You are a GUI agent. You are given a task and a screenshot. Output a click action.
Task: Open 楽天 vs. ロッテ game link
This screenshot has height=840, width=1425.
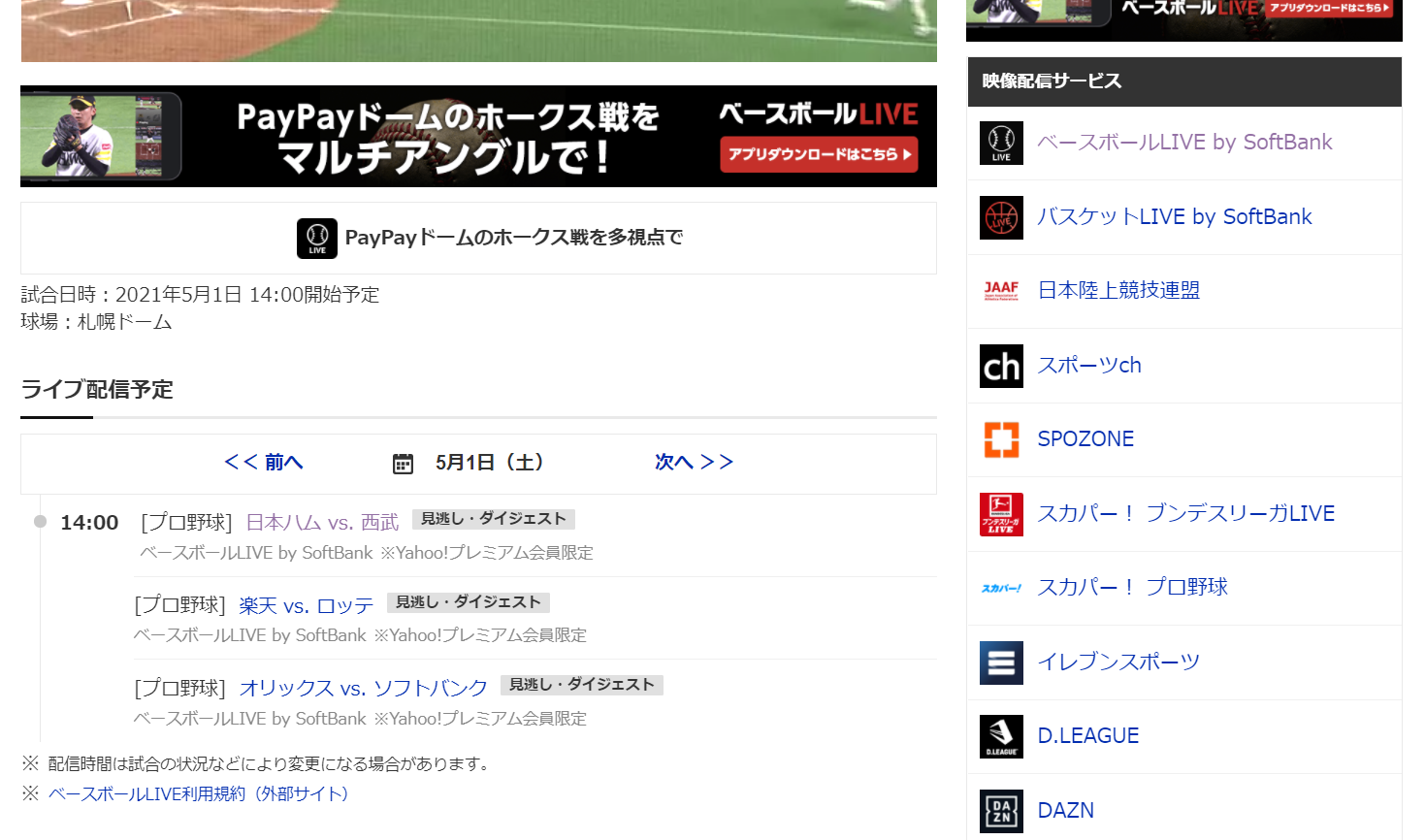(307, 606)
